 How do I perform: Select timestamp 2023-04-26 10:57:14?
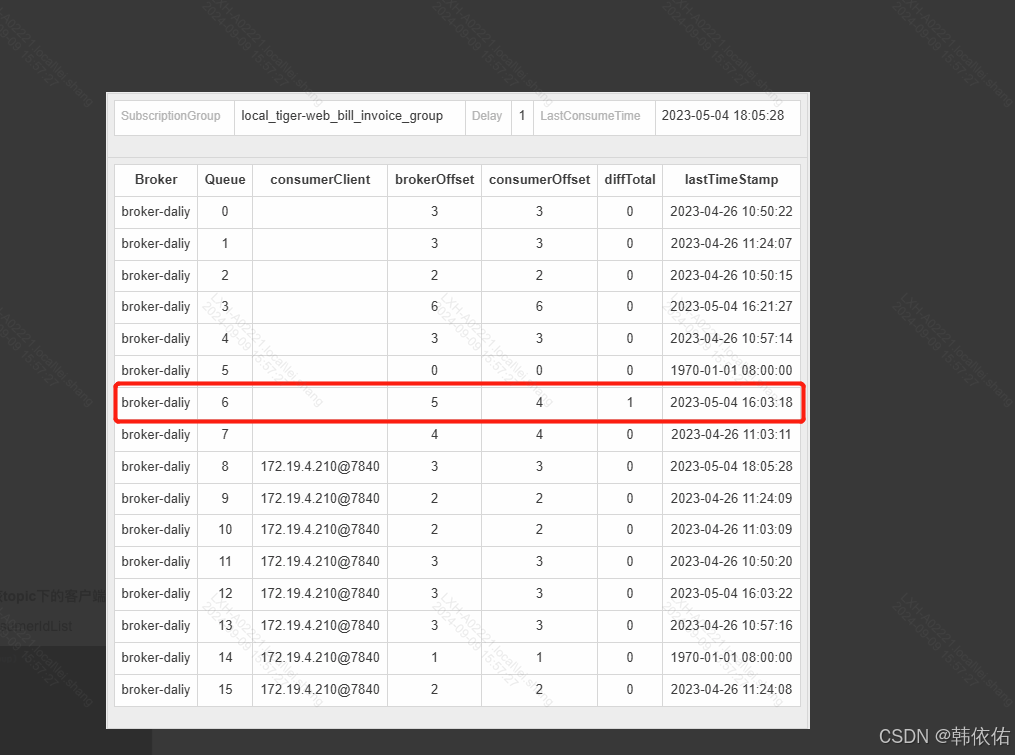[731, 338]
